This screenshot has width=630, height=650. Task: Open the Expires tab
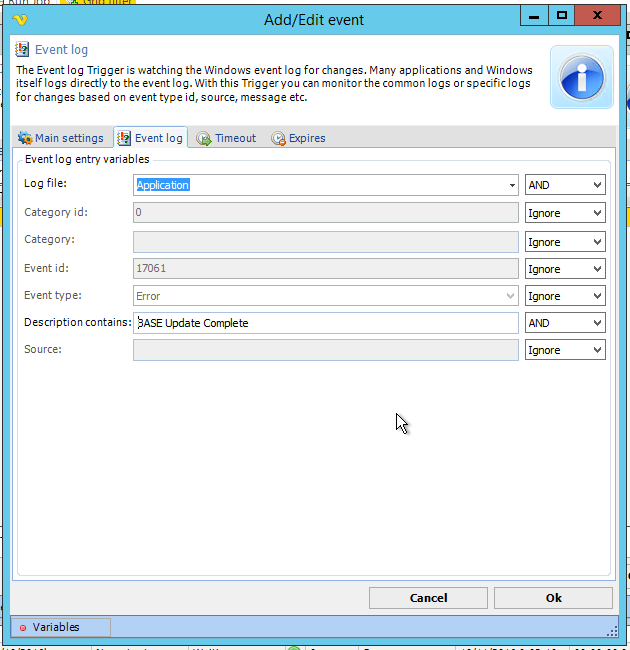(x=299, y=138)
